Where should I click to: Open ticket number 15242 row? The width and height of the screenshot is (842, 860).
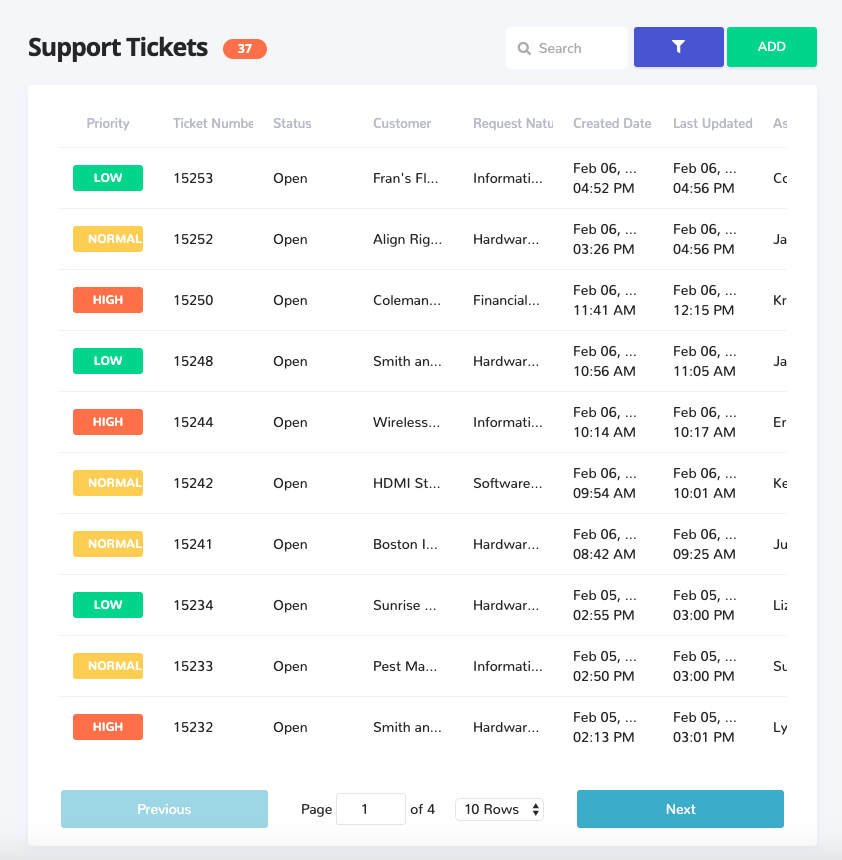tap(422, 483)
